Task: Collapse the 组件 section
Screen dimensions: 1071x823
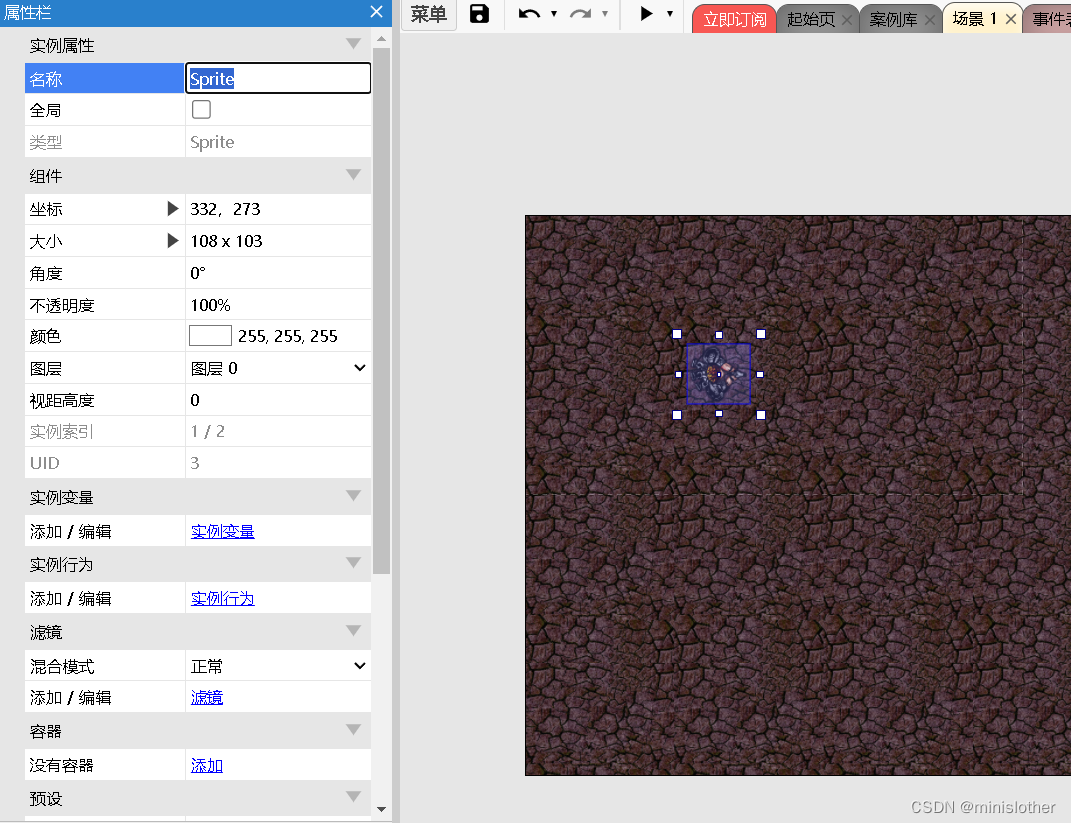Action: pos(353,174)
